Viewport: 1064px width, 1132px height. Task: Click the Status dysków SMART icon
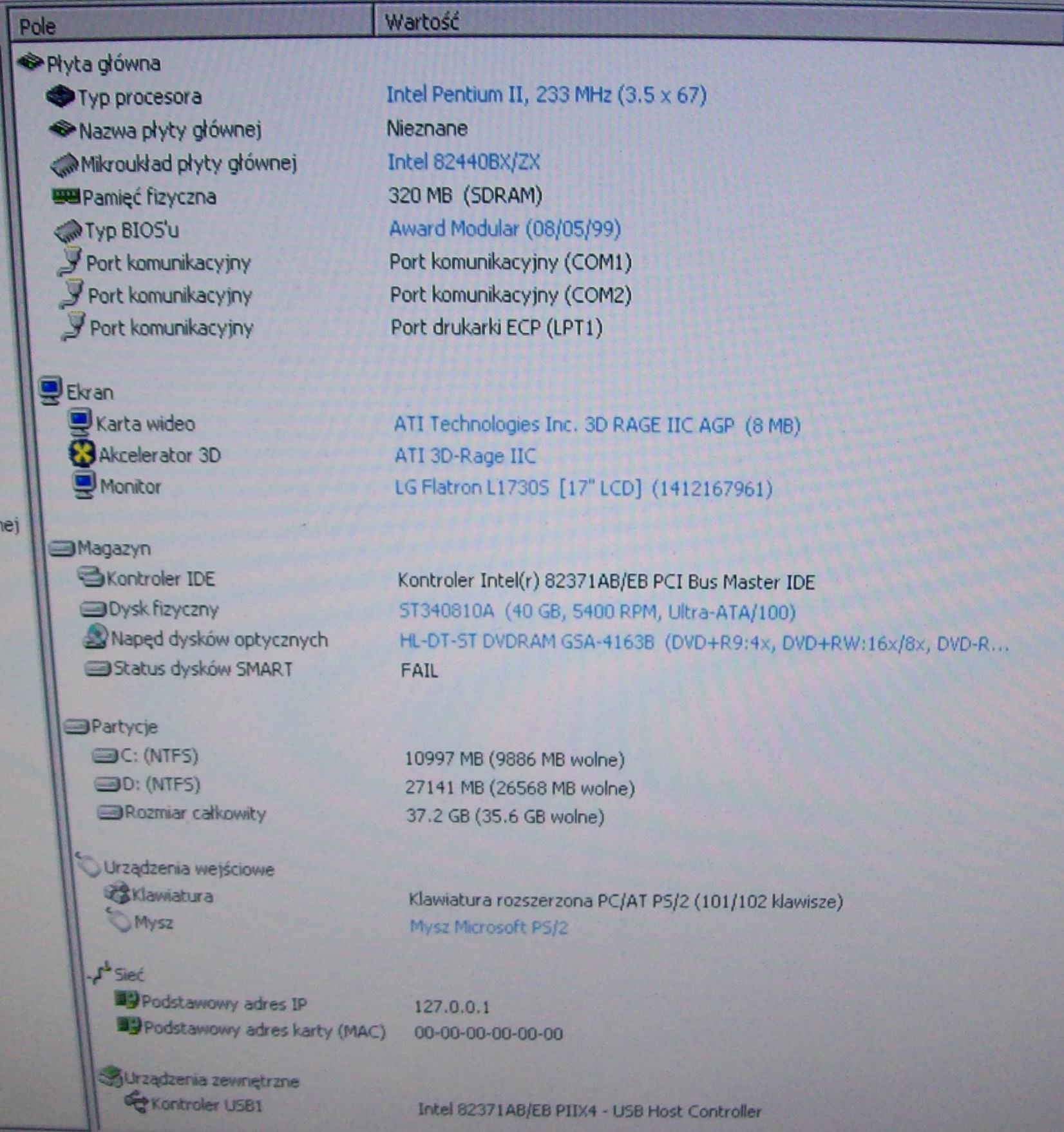pyautogui.click(x=98, y=669)
